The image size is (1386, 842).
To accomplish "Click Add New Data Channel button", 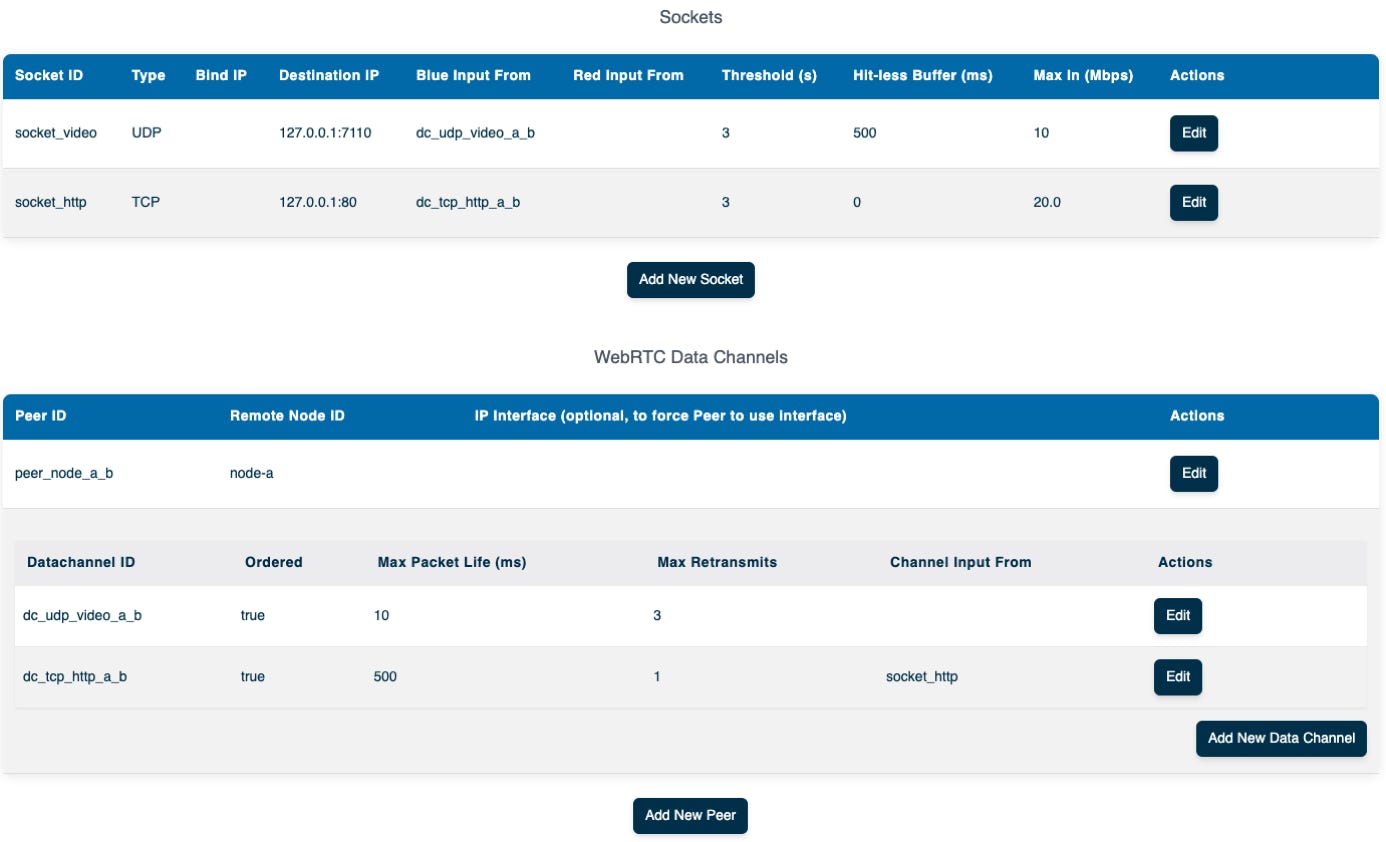I will click(x=1281, y=738).
